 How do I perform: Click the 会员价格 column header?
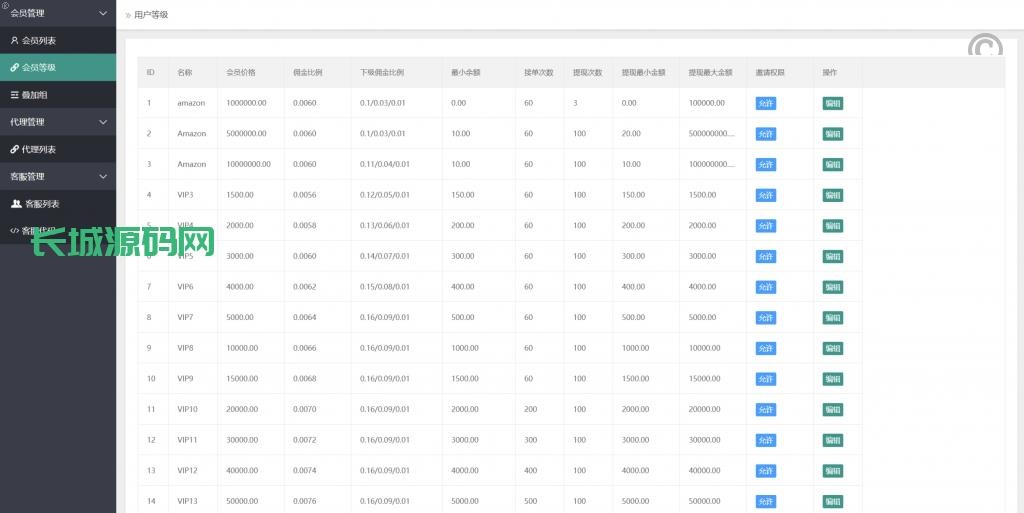tap(241, 73)
